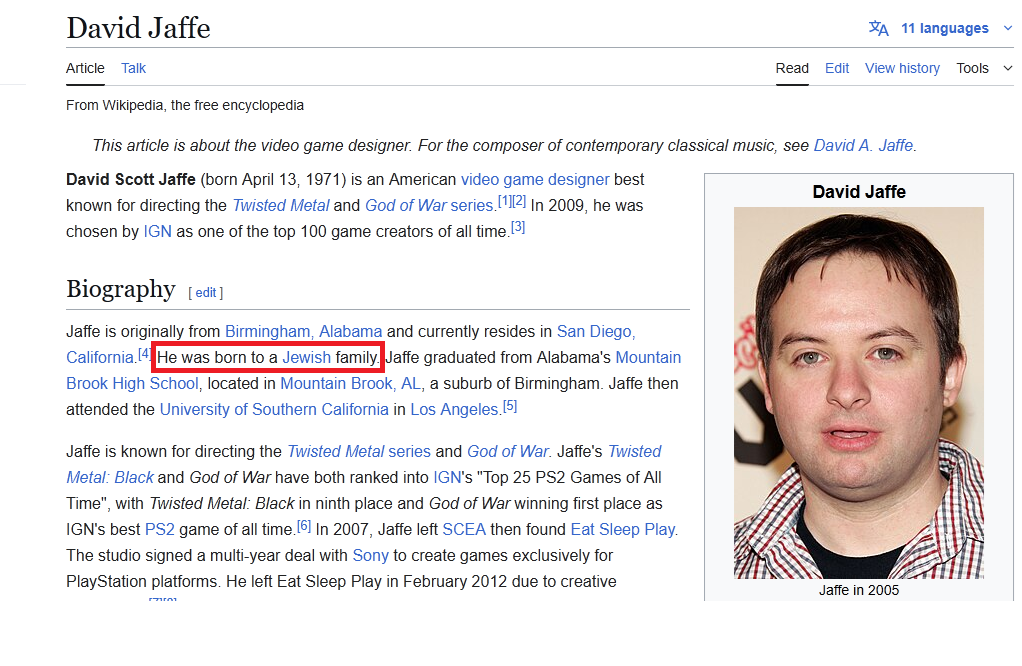Viewport: 1022px width, 666px height.
Task: Open the 11 languages dropdown
Action: (x=944, y=29)
